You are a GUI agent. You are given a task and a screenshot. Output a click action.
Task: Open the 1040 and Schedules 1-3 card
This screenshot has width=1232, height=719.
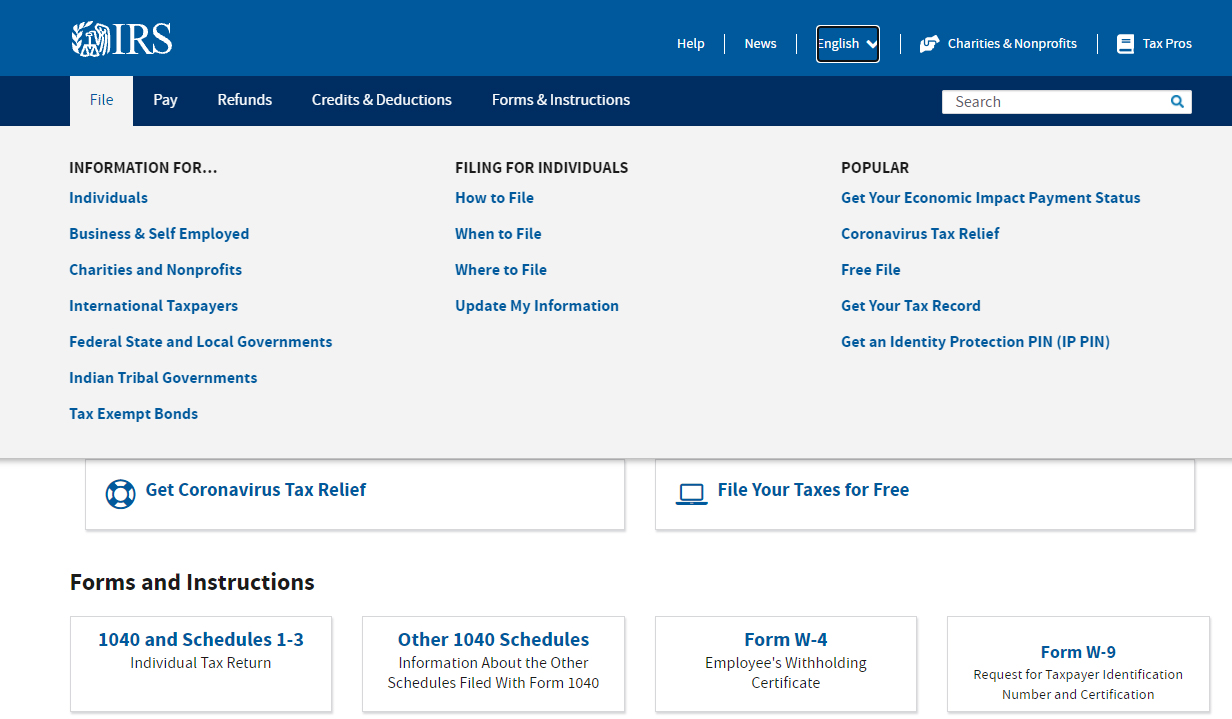(201, 664)
